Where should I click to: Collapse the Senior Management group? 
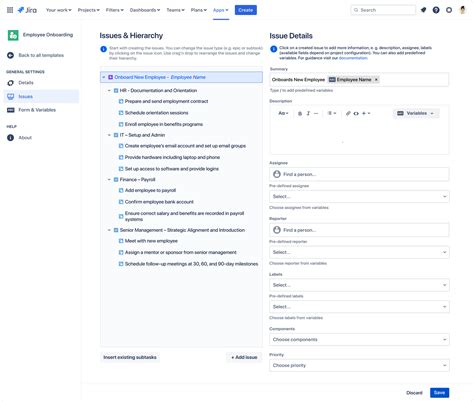[109, 230]
